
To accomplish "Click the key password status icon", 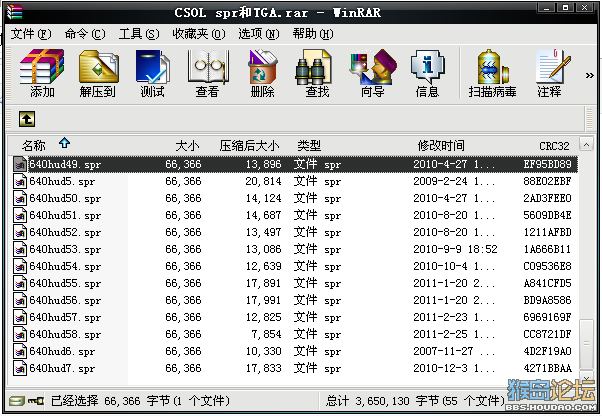I will click(36, 401).
